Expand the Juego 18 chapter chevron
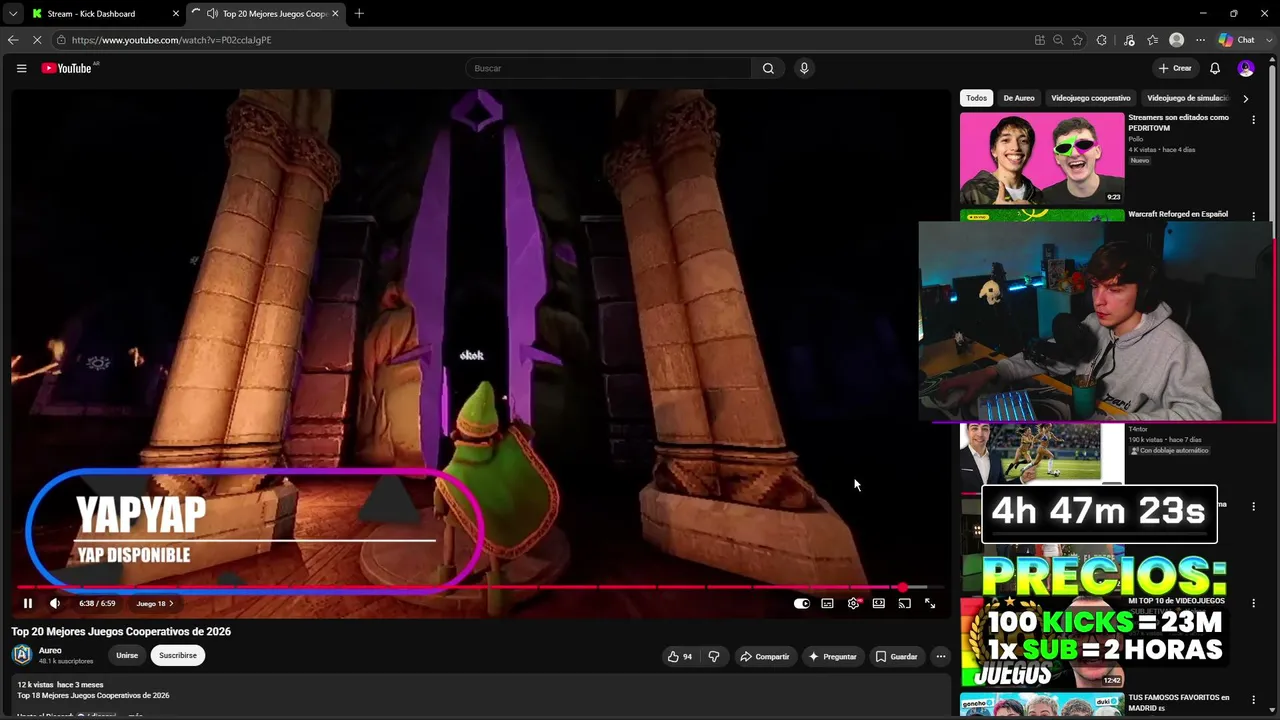 point(171,604)
